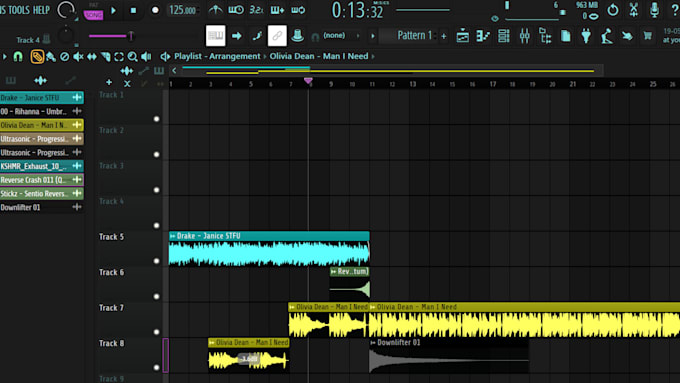
Task: Open the tempo tapper icon
Action: [x=607, y=36]
